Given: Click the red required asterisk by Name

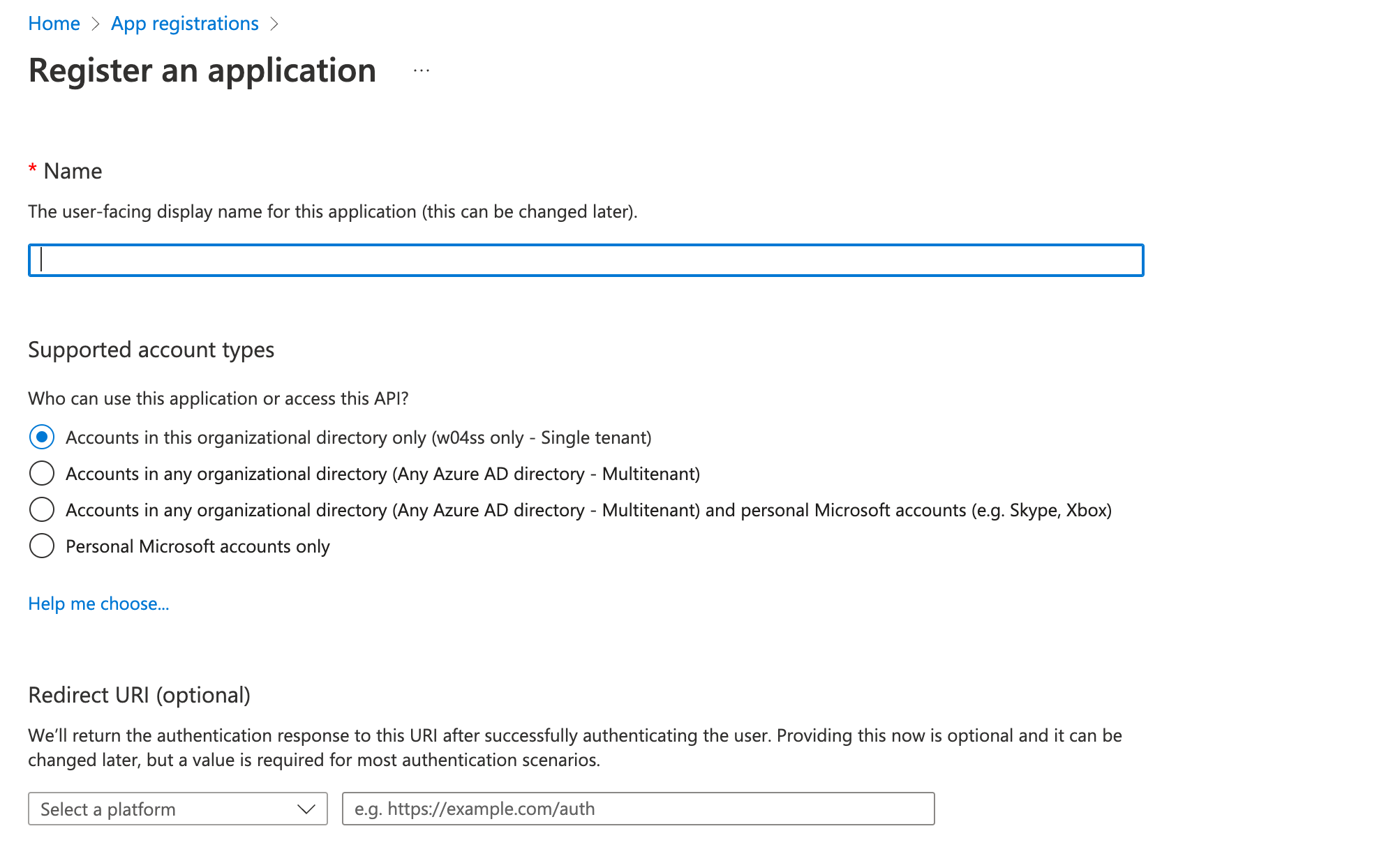Looking at the screenshot, I should point(32,170).
